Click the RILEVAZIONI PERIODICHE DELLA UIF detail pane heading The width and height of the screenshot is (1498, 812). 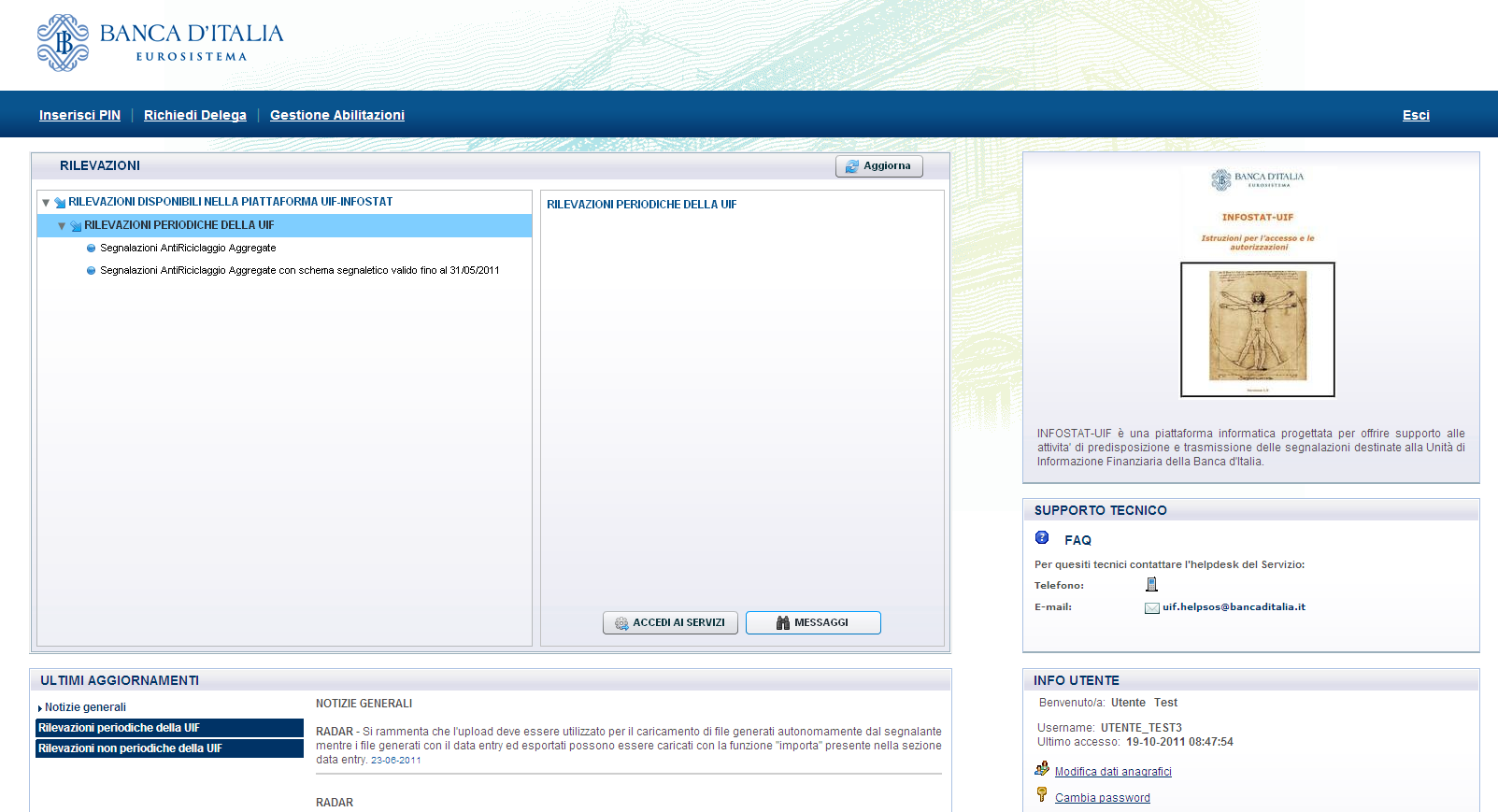[642, 205]
